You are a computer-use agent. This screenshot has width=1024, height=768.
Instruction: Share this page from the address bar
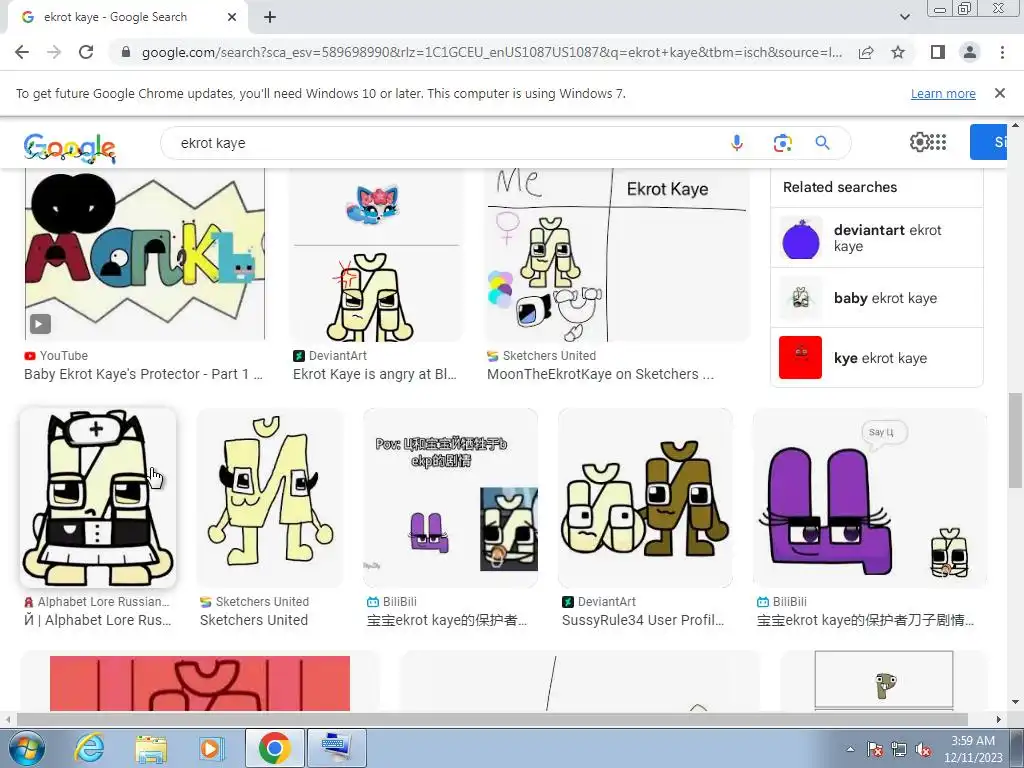tap(866, 52)
